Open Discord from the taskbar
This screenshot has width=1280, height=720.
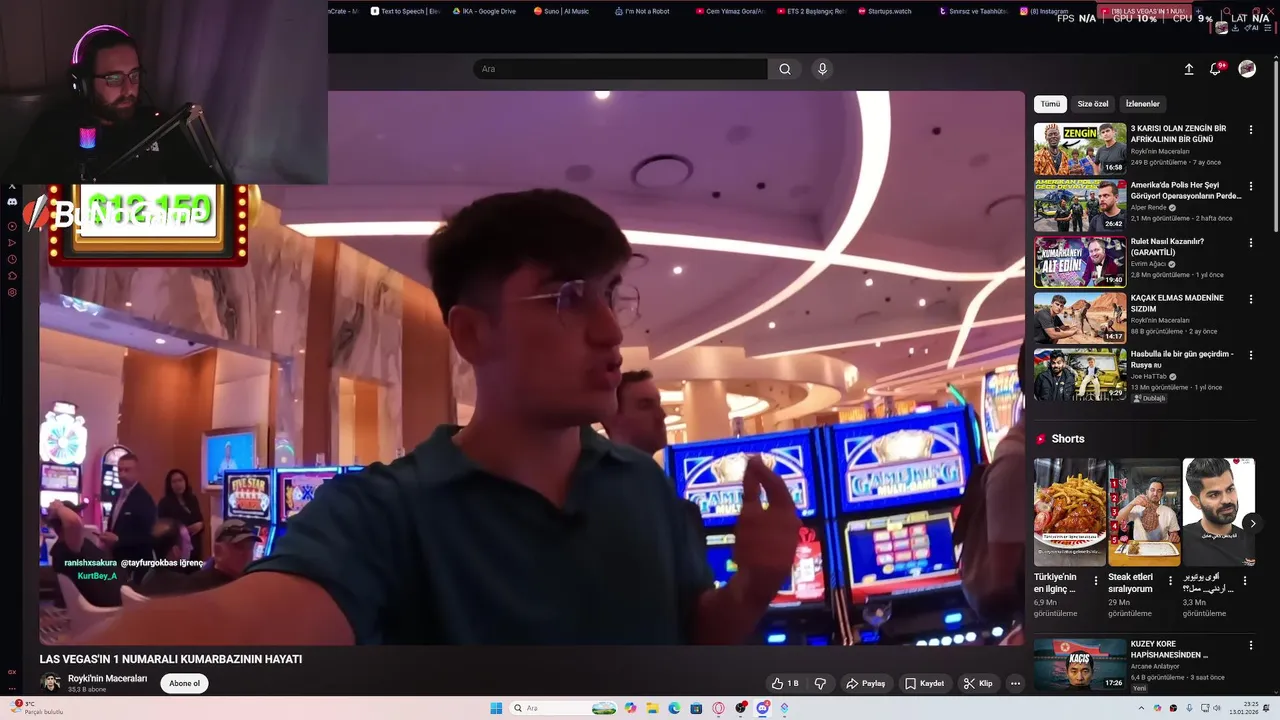coord(762,708)
